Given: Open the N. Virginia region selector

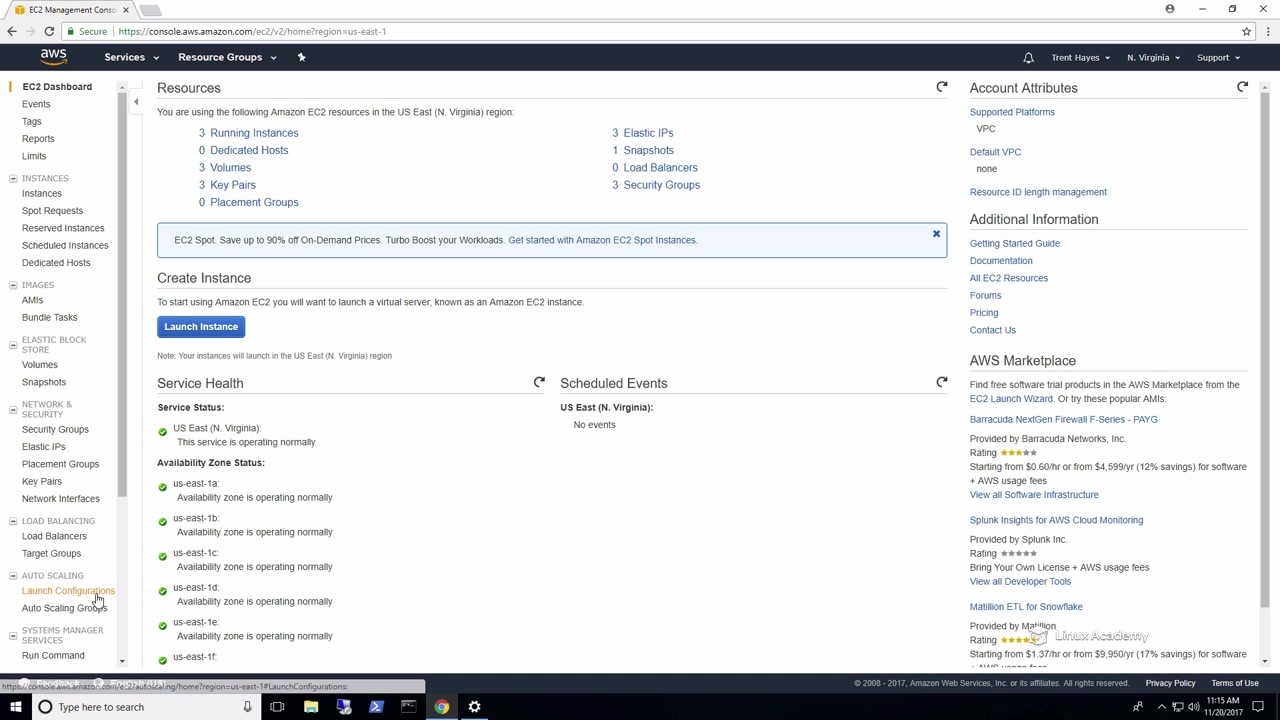Looking at the screenshot, I should 1153,57.
